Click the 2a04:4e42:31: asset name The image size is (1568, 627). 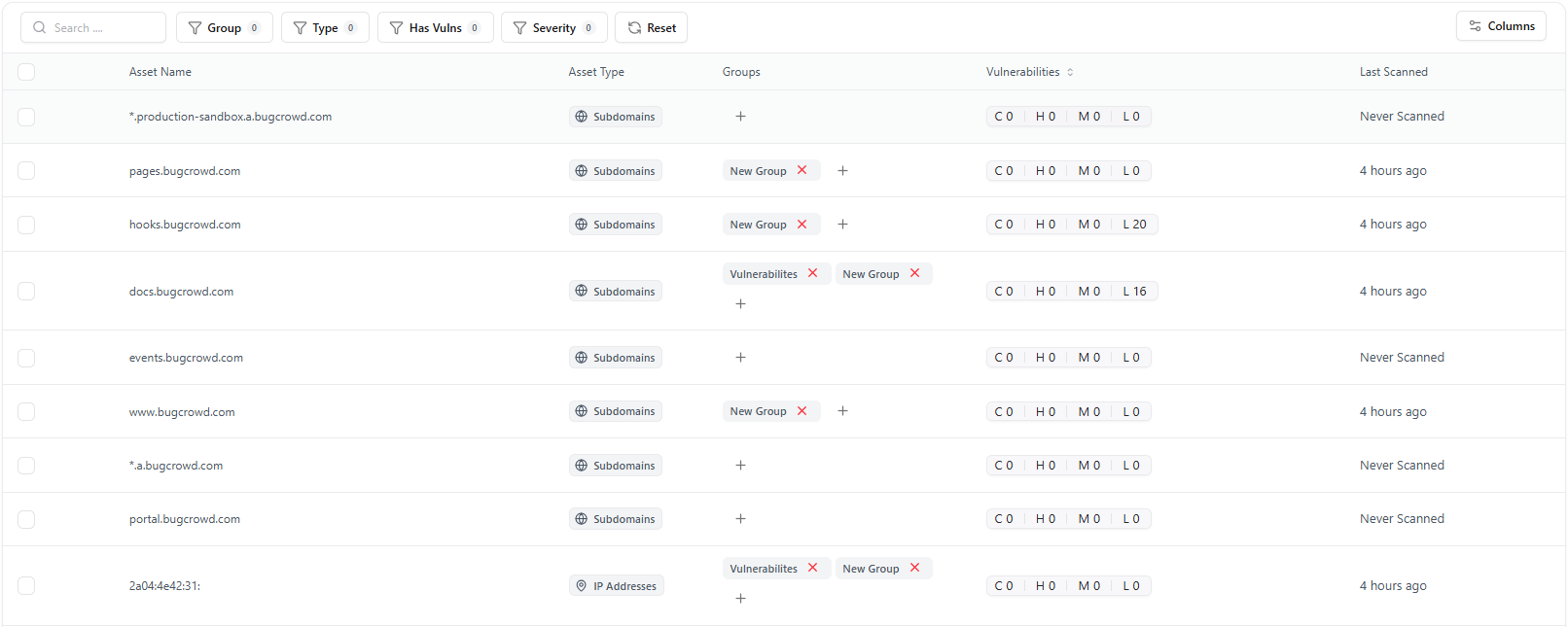(x=164, y=586)
